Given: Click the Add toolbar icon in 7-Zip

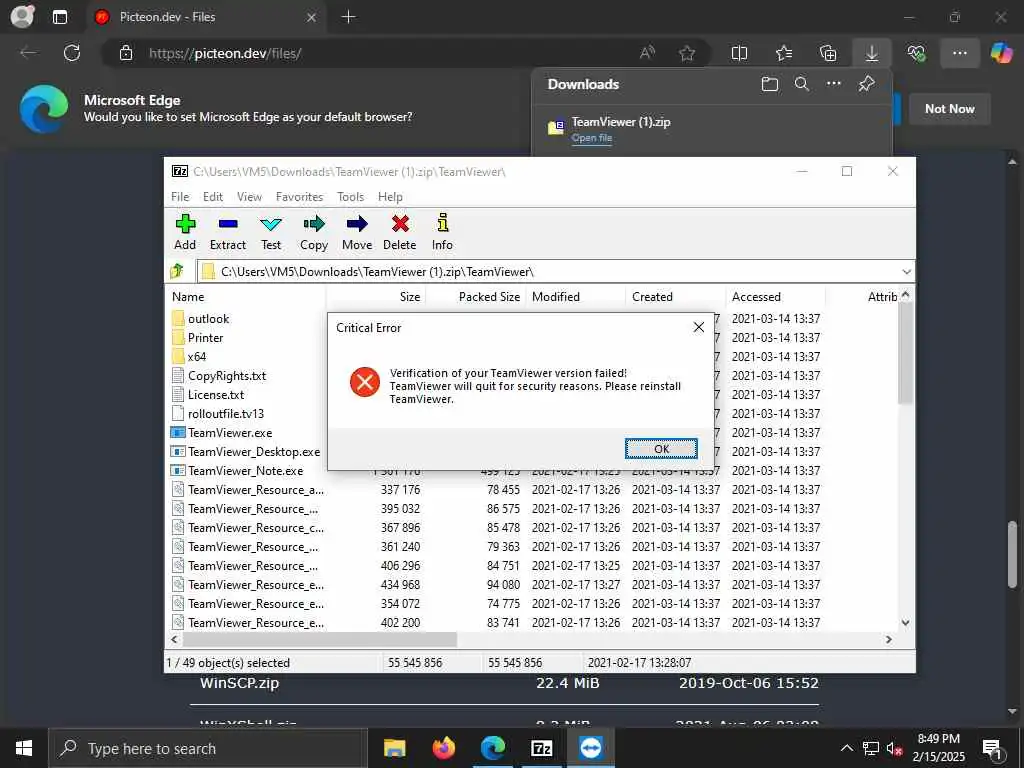Looking at the screenshot, I should tap(185, 232).
